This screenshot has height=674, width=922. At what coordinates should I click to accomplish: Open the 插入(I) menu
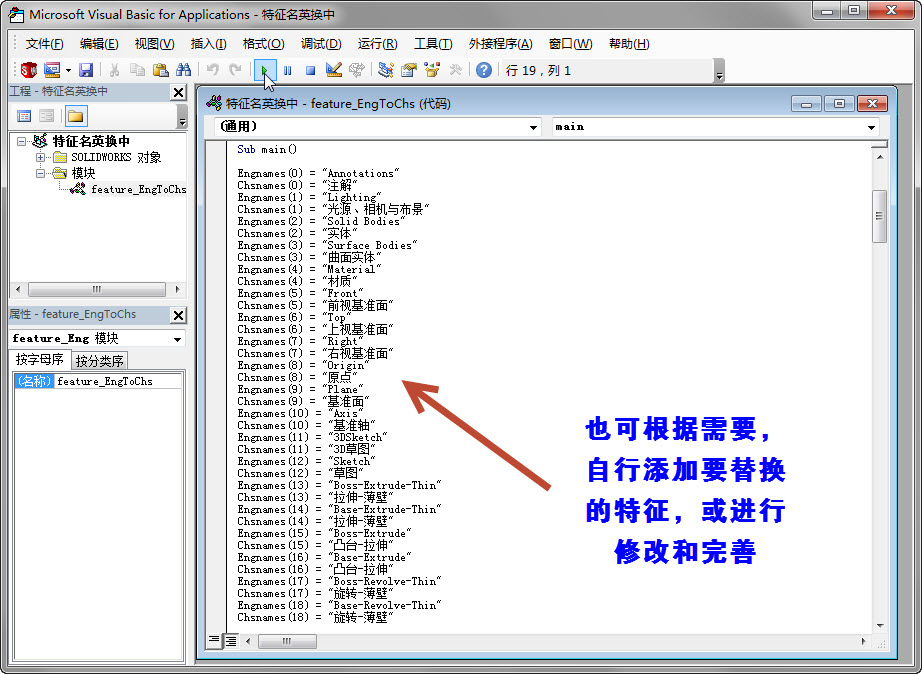click(208, 44)
